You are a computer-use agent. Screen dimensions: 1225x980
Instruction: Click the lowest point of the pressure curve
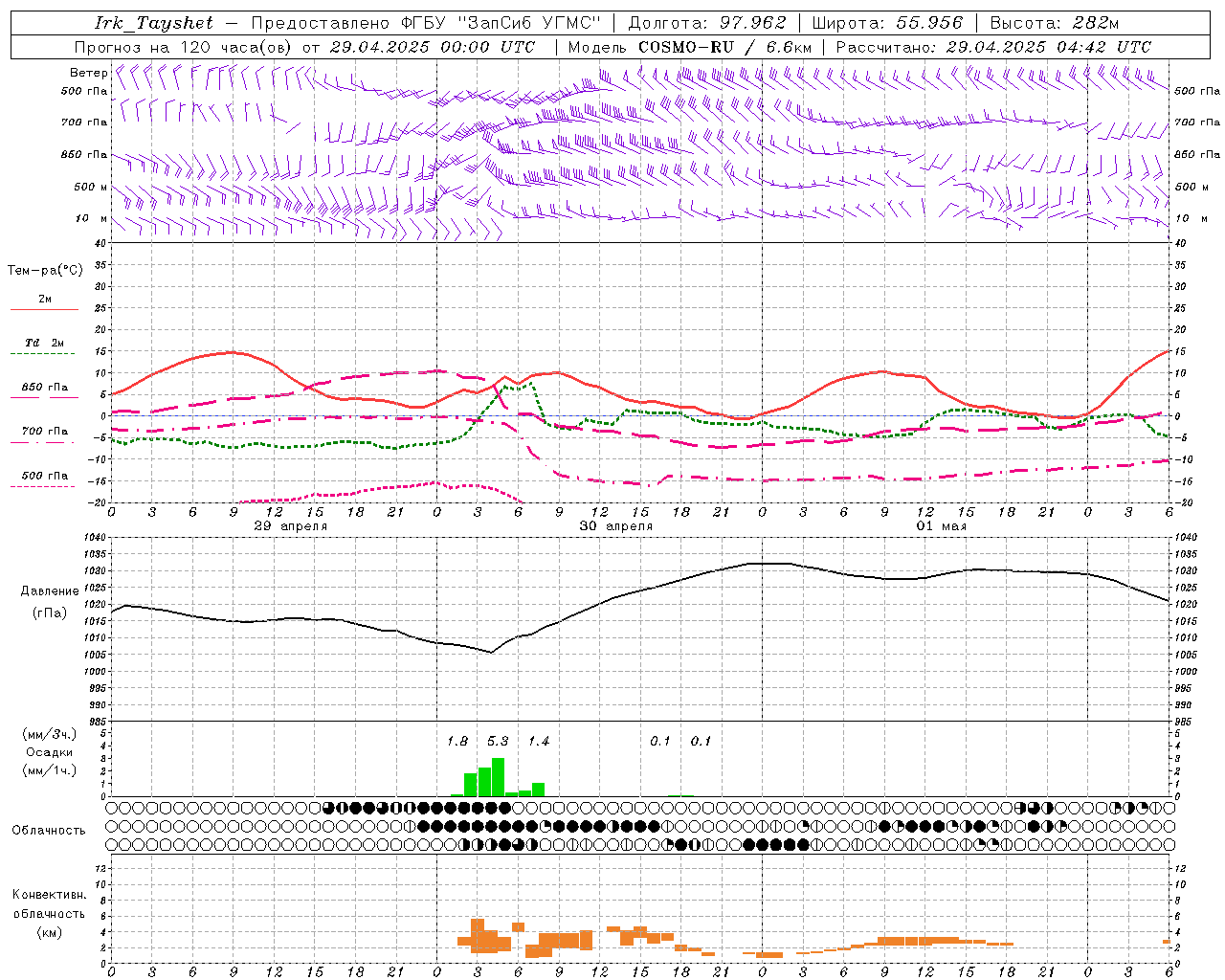[x=491, y=653]
